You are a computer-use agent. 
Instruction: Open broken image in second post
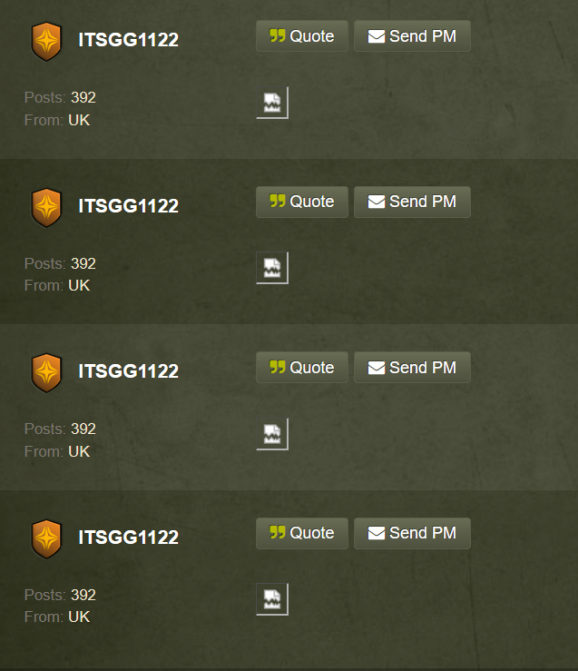273,268
